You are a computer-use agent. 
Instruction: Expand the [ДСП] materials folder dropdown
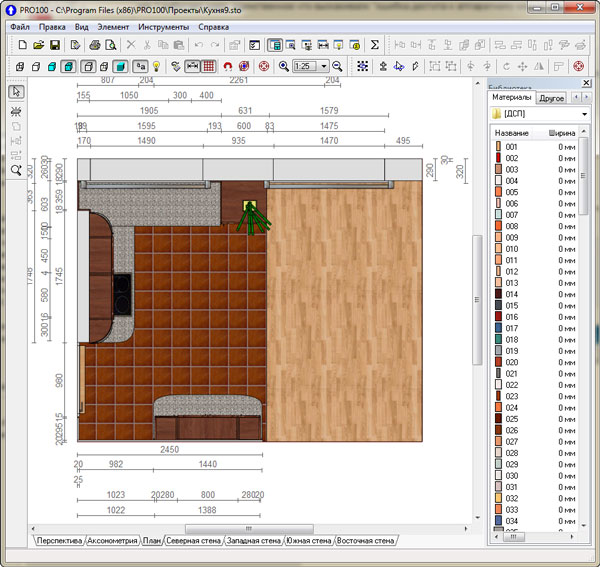click(586, 115)
